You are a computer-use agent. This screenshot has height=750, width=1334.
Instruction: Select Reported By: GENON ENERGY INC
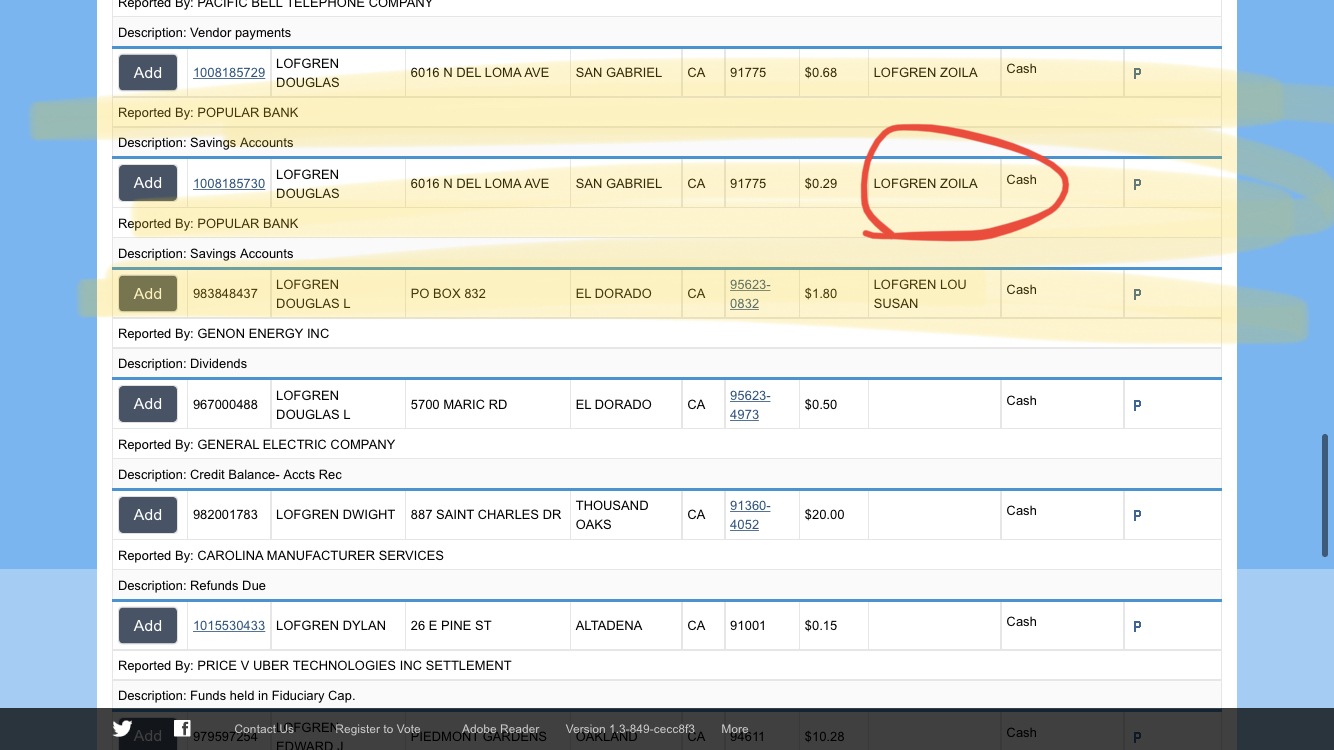point(223,334)
